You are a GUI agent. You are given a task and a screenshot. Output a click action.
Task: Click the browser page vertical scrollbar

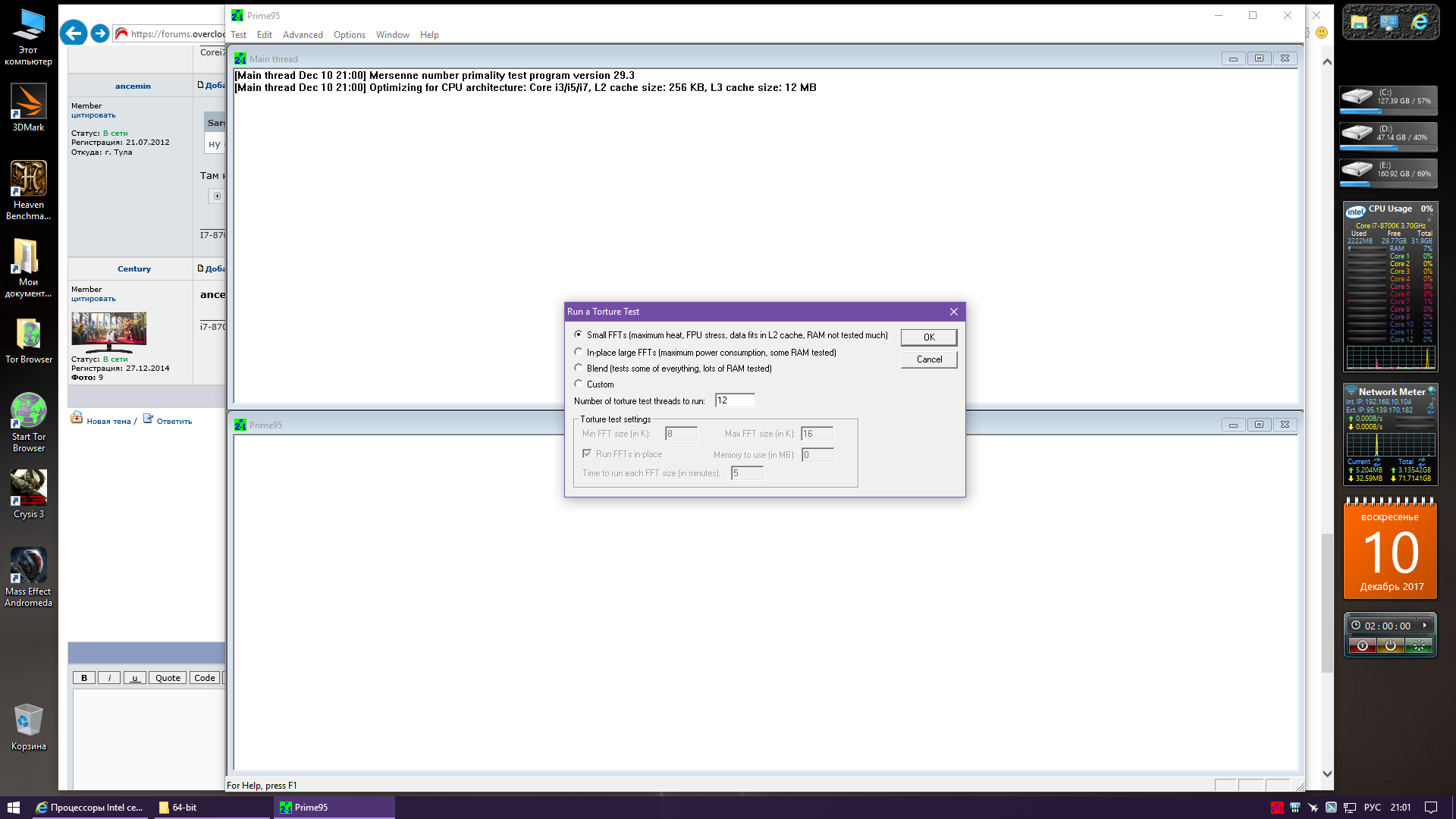[1326, 602]
